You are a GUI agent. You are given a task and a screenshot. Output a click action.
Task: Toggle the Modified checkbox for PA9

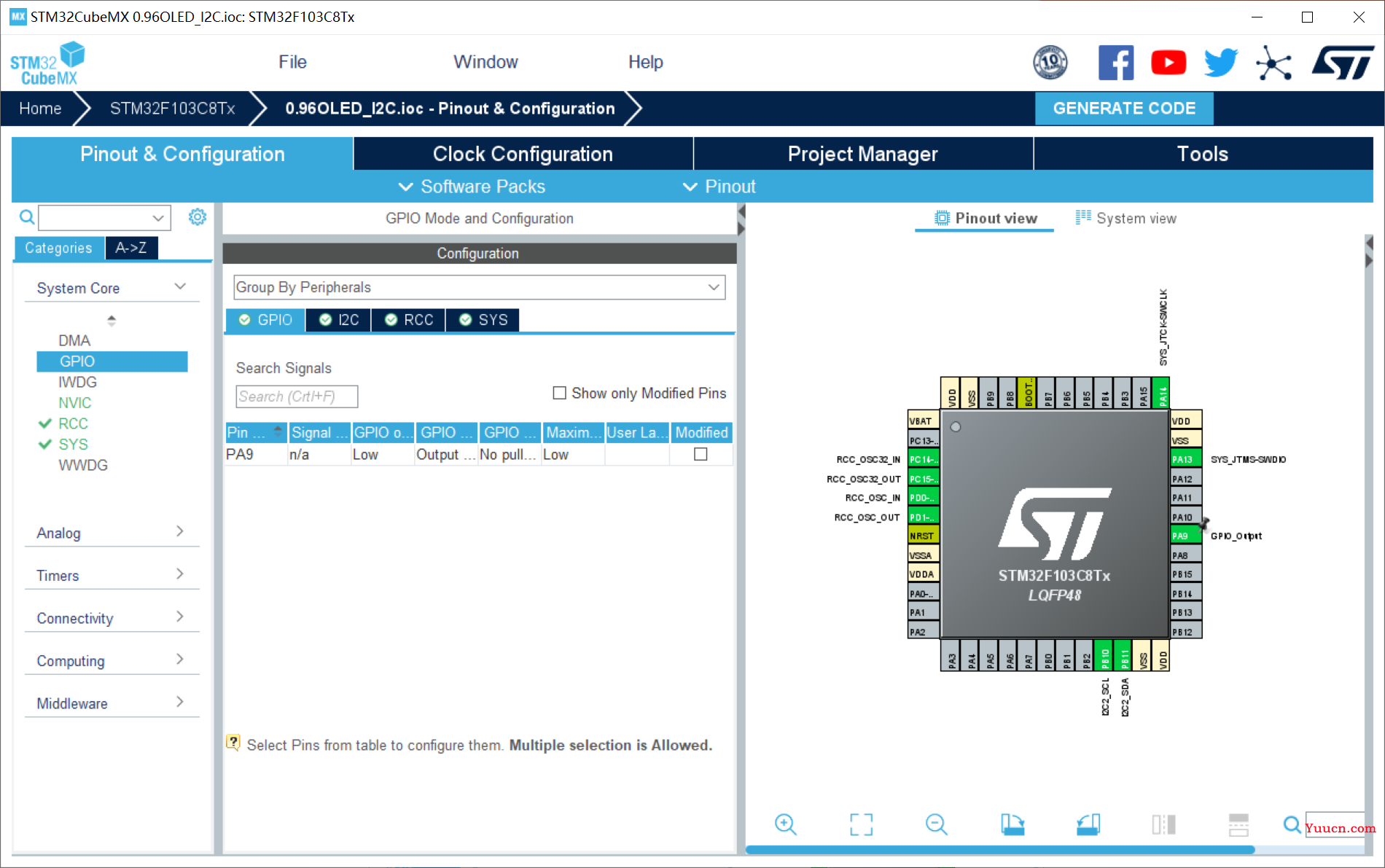[701, 454]
